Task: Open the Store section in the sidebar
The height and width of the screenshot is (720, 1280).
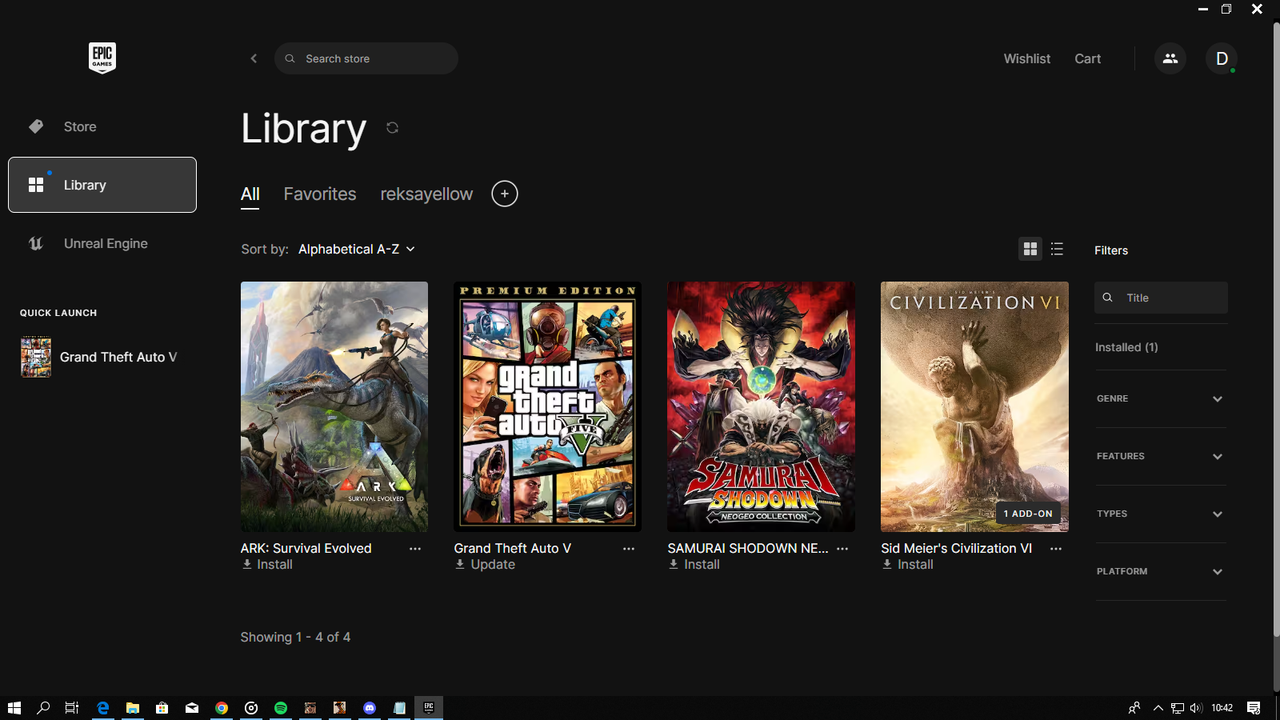Action: [102, 127]
